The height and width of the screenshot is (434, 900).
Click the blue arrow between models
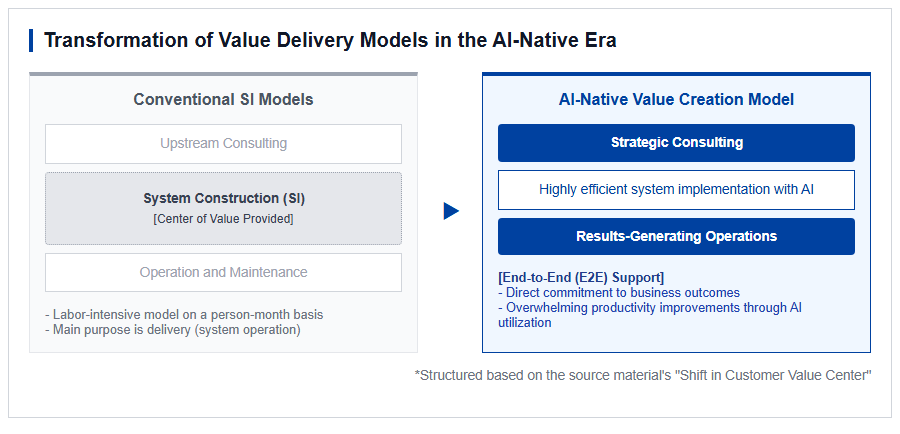pyautogui.click(x=451, y=211)
